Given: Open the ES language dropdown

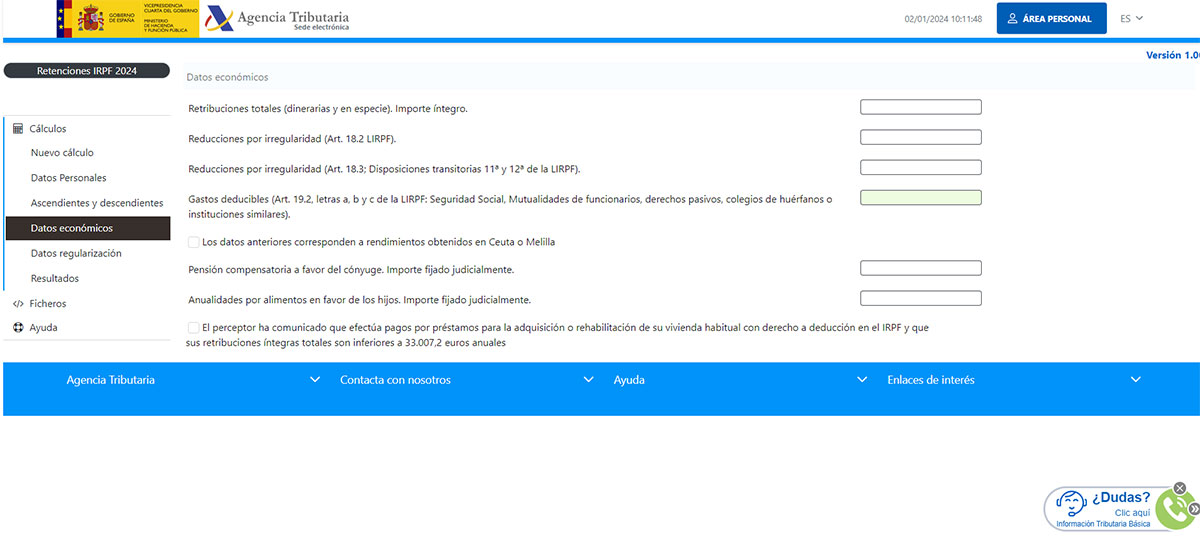Looking at the screenshot, I should click(x=1131, y=18).
